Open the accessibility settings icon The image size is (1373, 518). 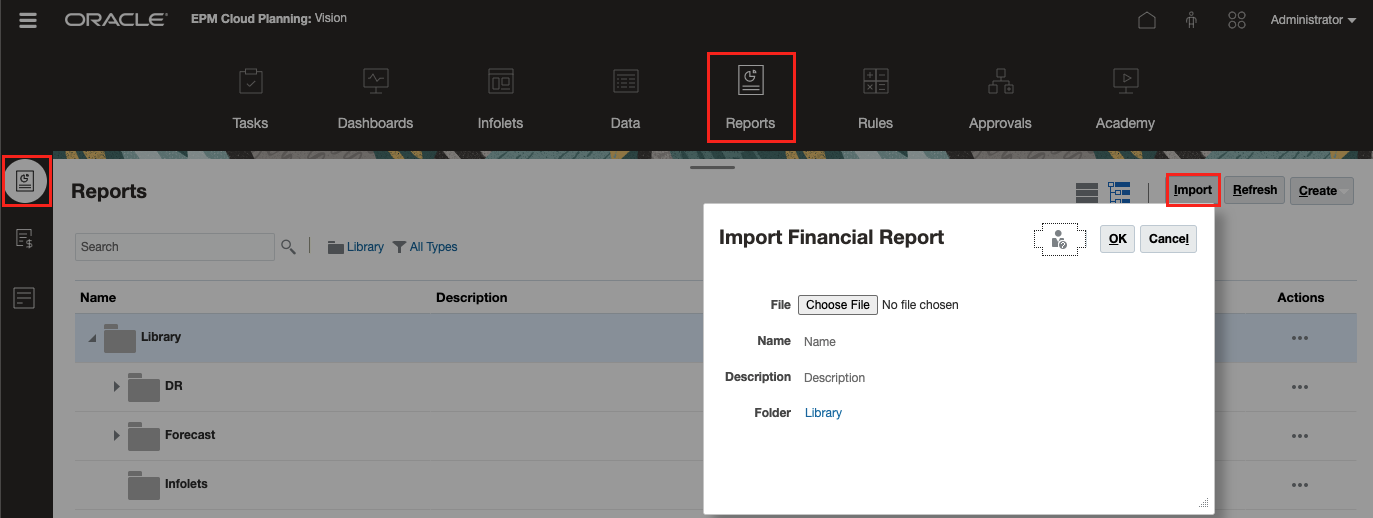(1191, 20)
